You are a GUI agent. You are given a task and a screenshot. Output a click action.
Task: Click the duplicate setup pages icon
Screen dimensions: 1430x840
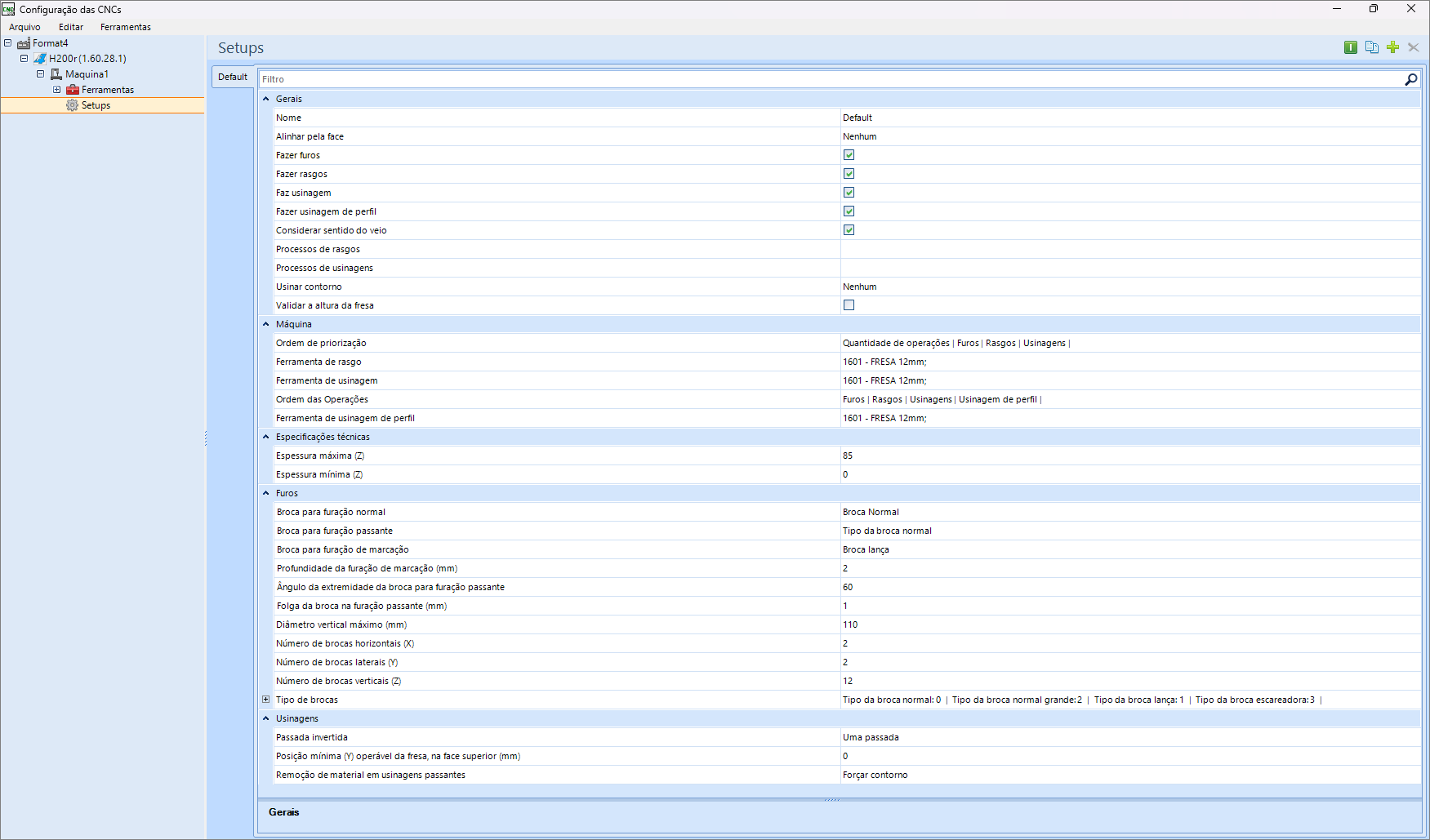1372,47
